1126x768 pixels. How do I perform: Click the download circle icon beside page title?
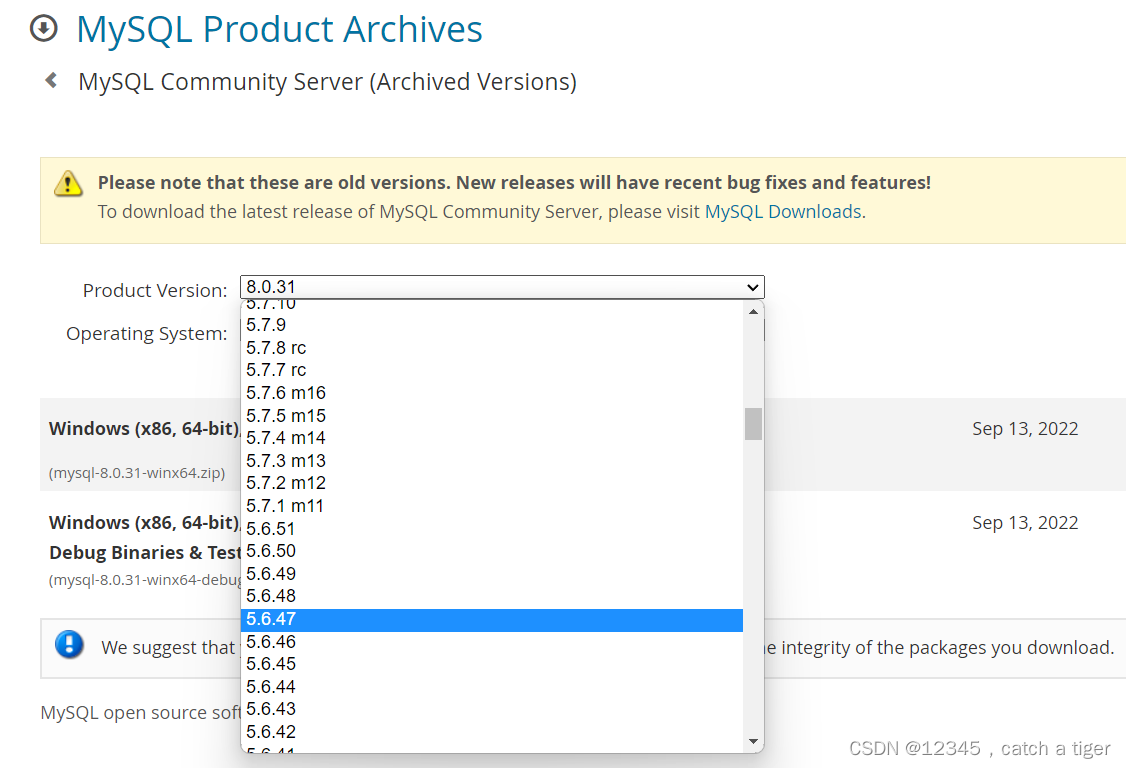[44, 29]
